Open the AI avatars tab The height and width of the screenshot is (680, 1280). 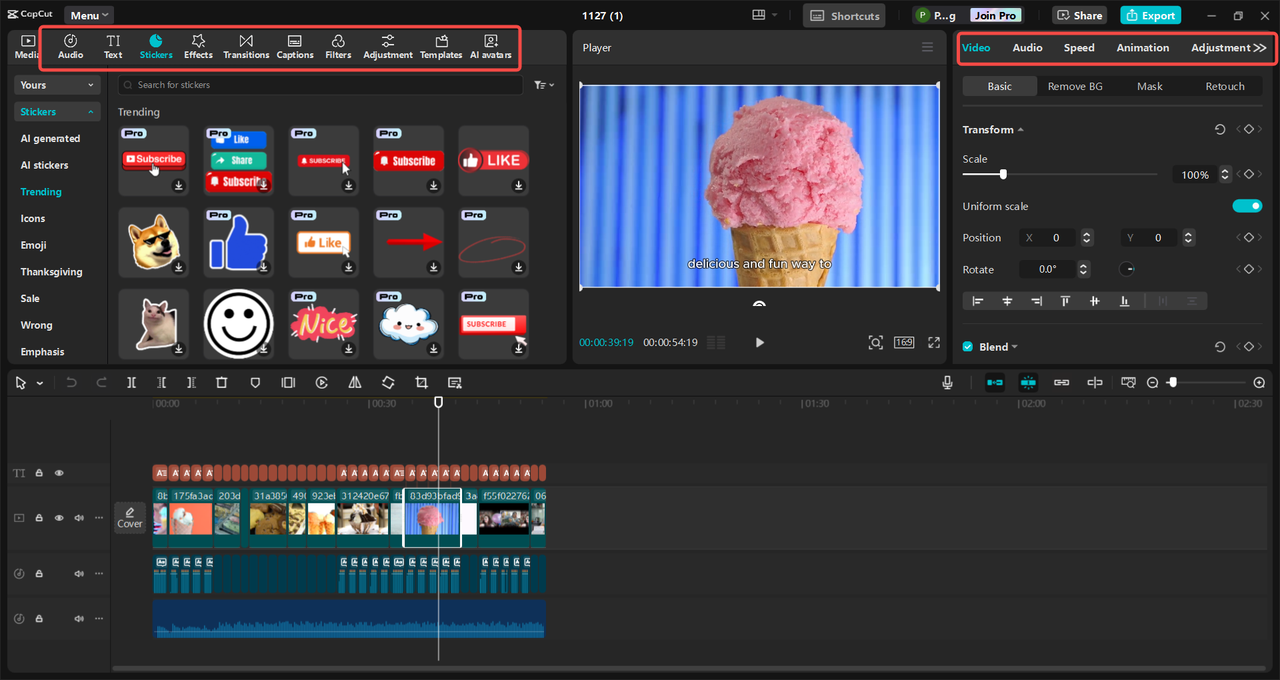(x=491, y=46)
